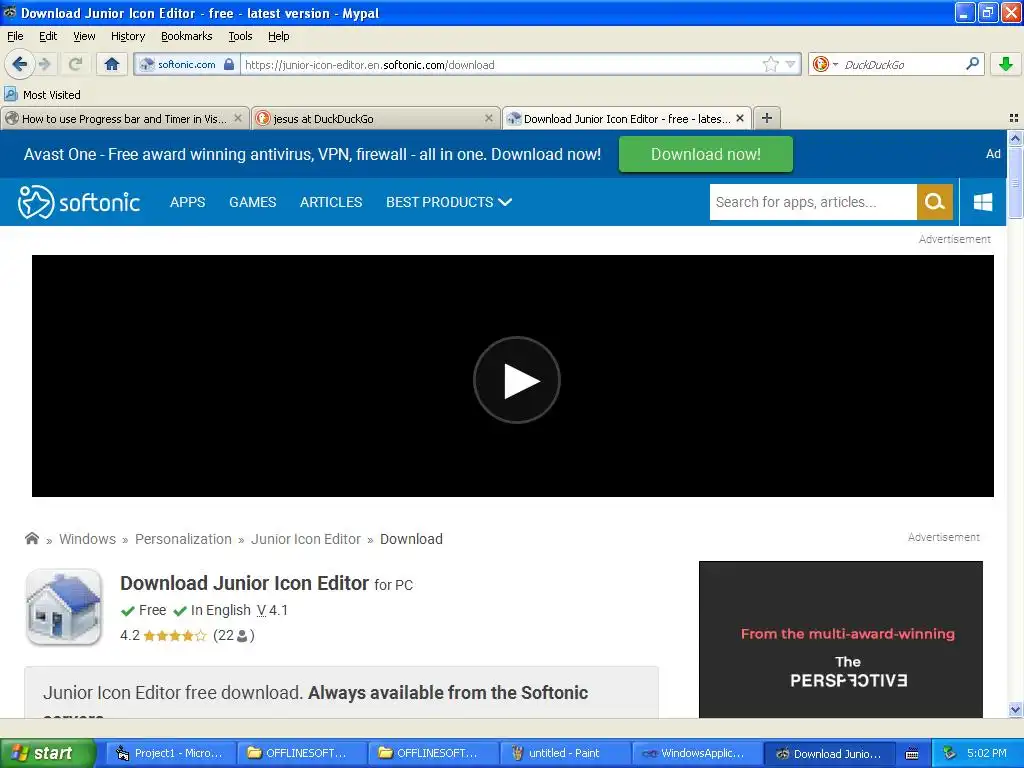Open the Personalization breadcrumb link
1024x768 pixels.
click(x=183, y=539)
